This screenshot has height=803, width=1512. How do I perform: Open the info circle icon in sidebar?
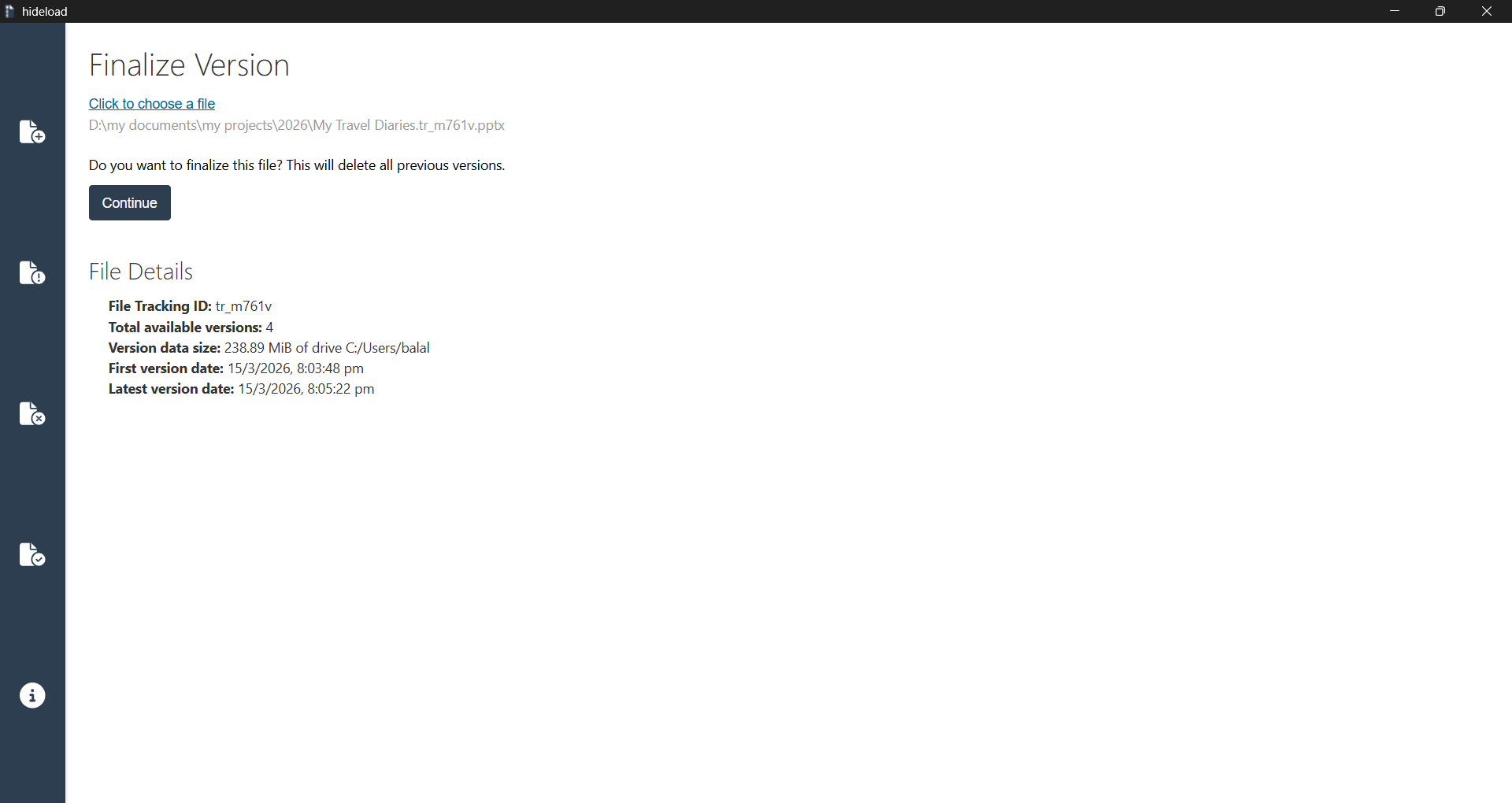(x=32, y=695)
